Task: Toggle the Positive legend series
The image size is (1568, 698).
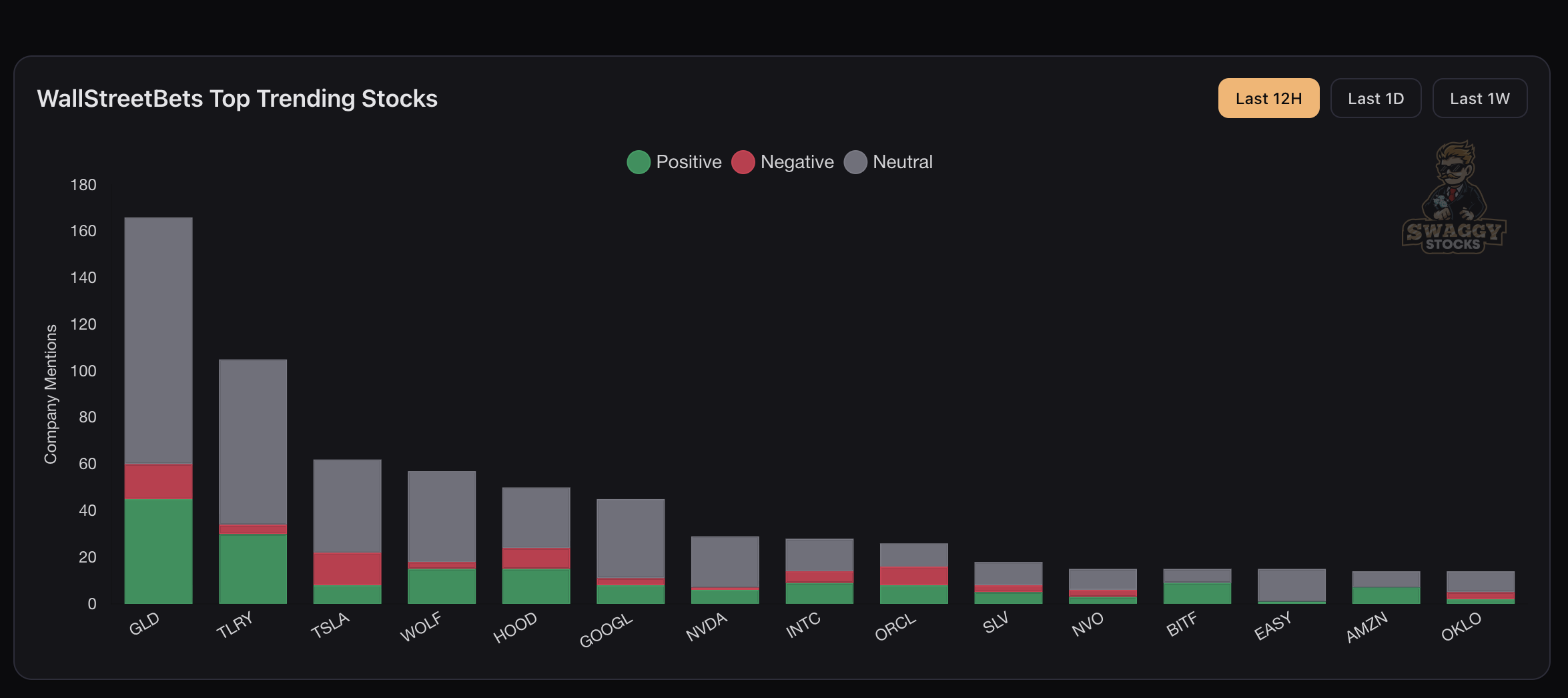Action: pyautogui.click(x=675, y=162)
